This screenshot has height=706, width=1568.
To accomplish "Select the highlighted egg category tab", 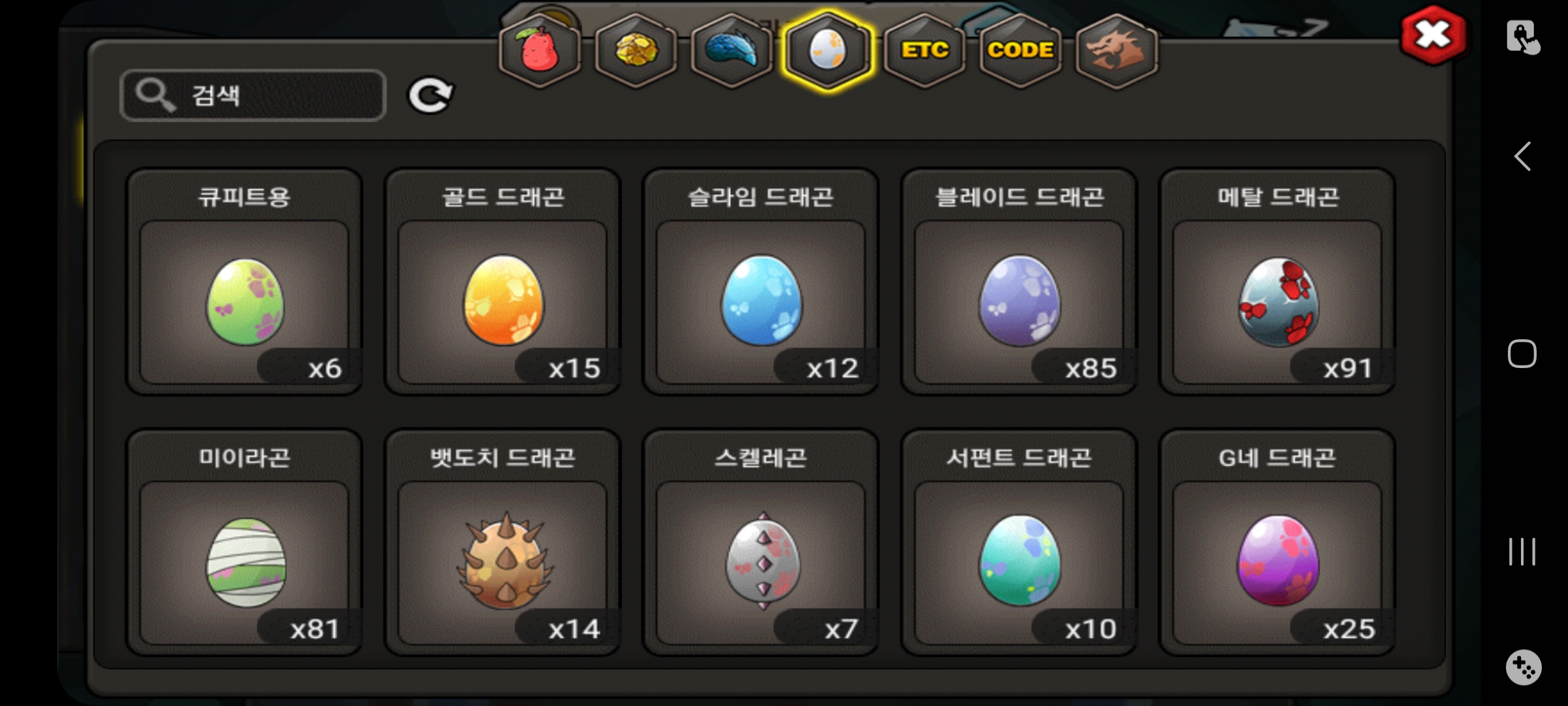I will tap(828, 51).
